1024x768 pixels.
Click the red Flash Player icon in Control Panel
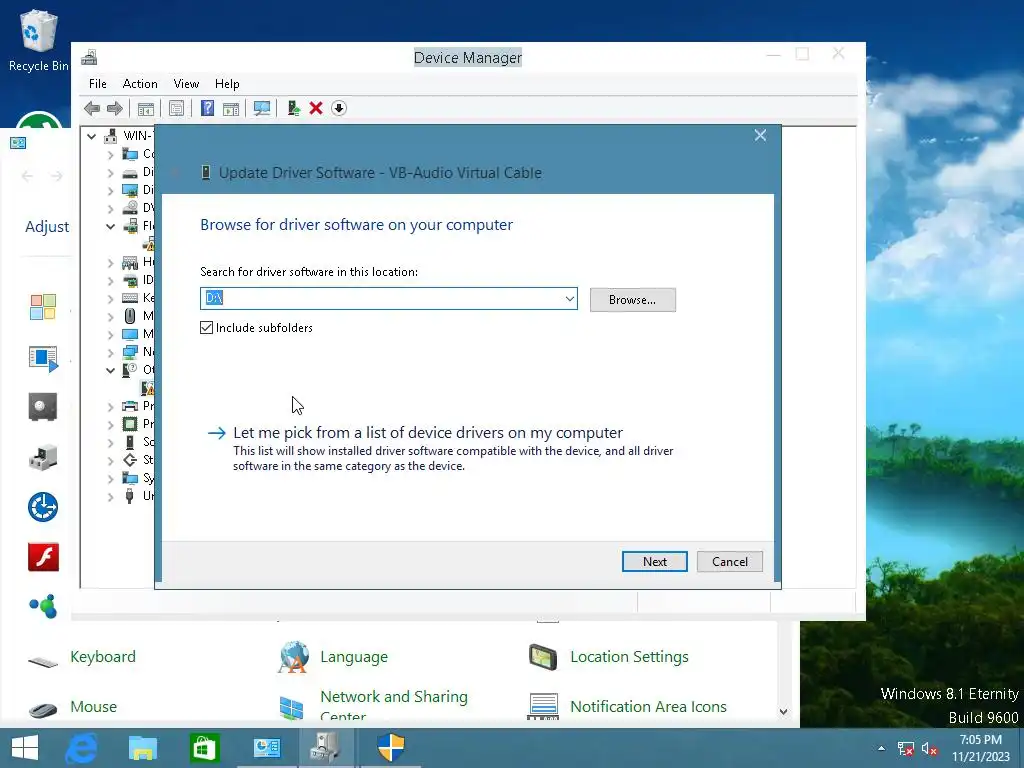point(43,557)
